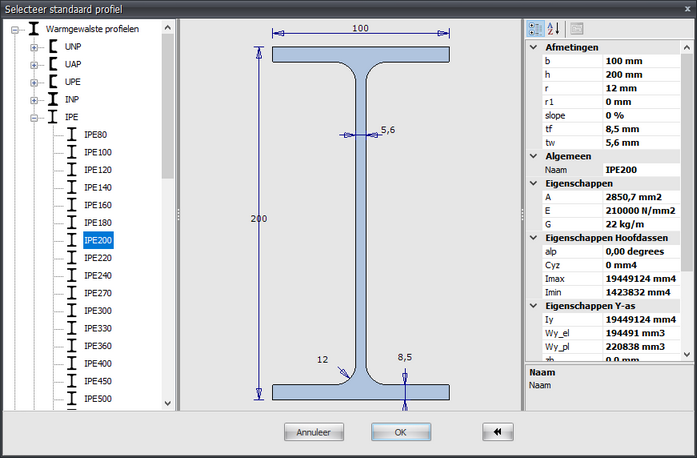Collapse the Algemeen property section
Image resolution: width=697 pixels, height=458 pixels.
click(533, 156)
